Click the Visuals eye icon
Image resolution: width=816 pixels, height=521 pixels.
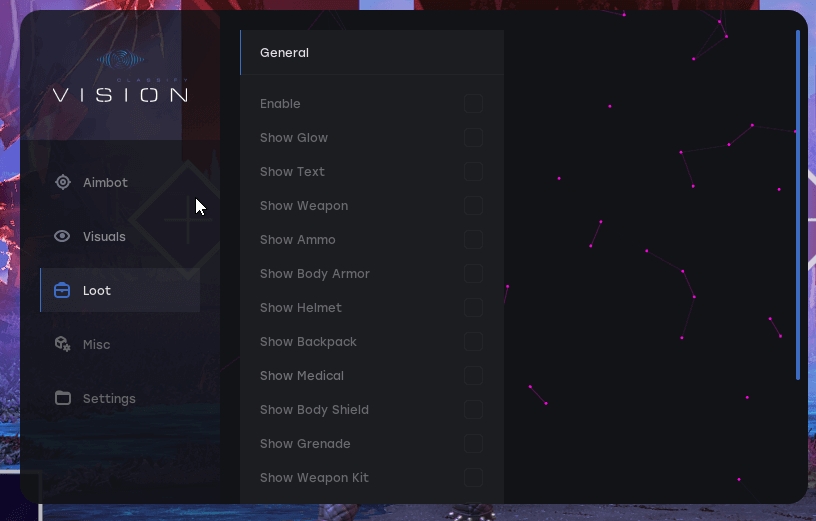(x=62, y=236)
